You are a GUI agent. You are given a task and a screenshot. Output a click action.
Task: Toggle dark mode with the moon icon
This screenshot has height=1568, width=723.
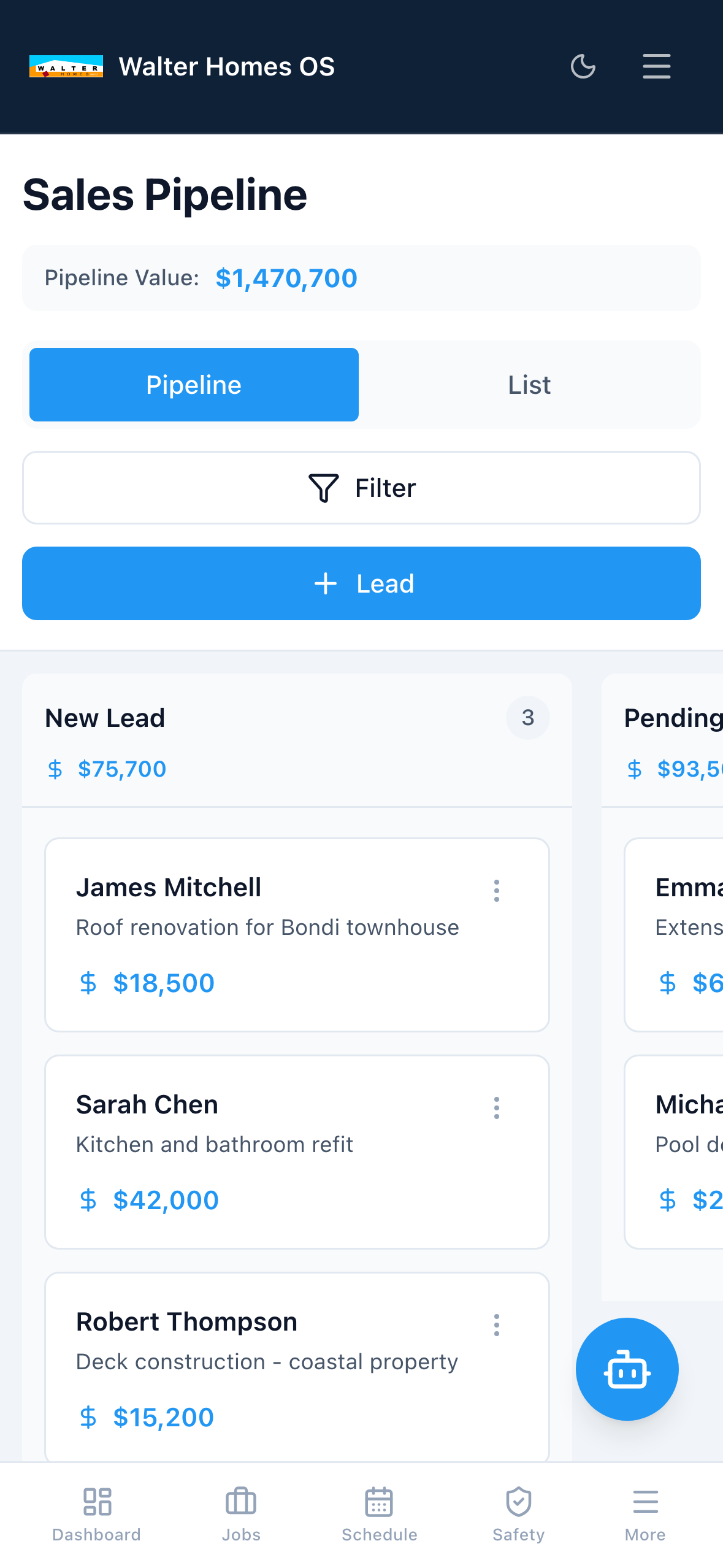tap(583, 66)
